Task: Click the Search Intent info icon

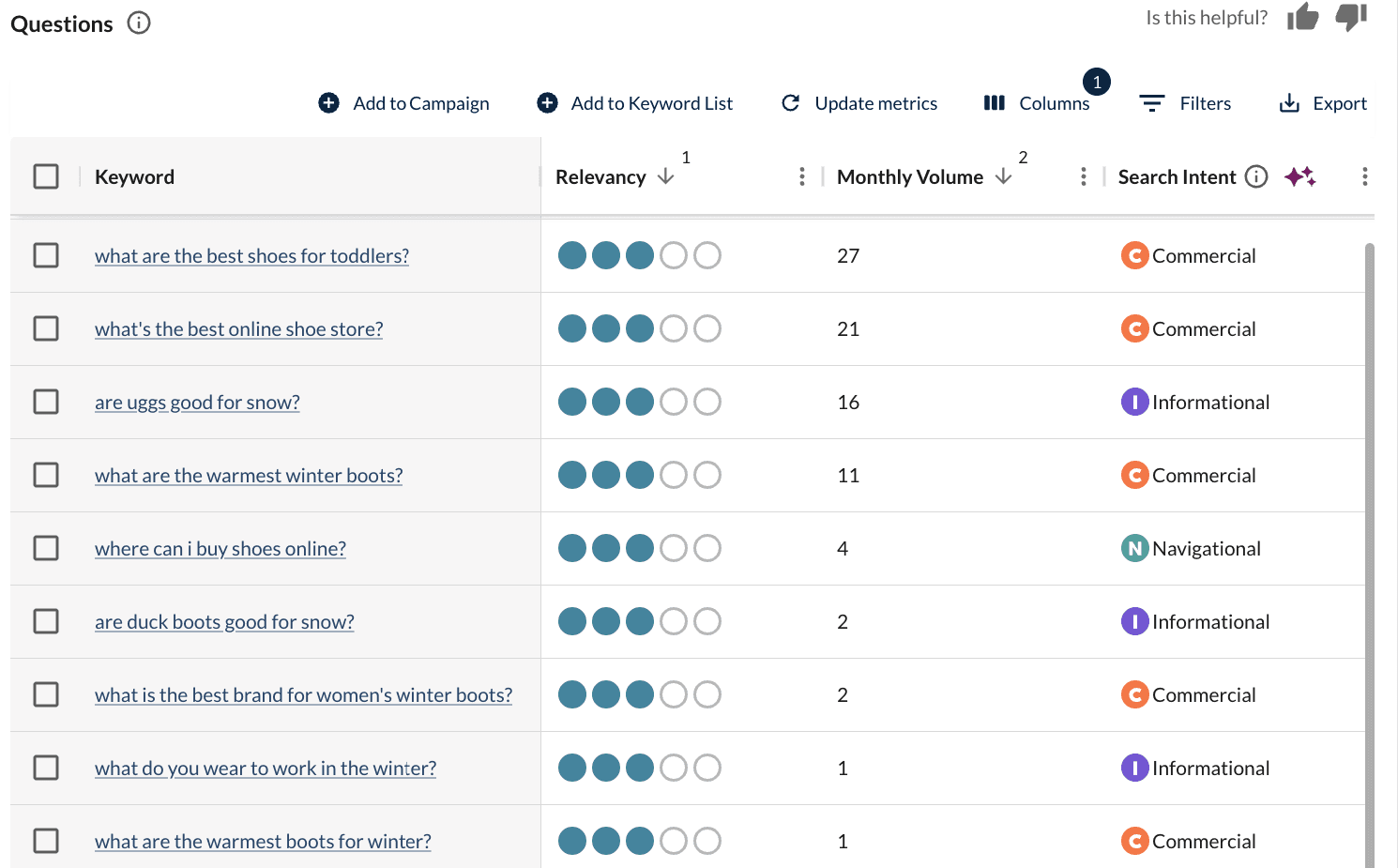Action: (1256, 176)
